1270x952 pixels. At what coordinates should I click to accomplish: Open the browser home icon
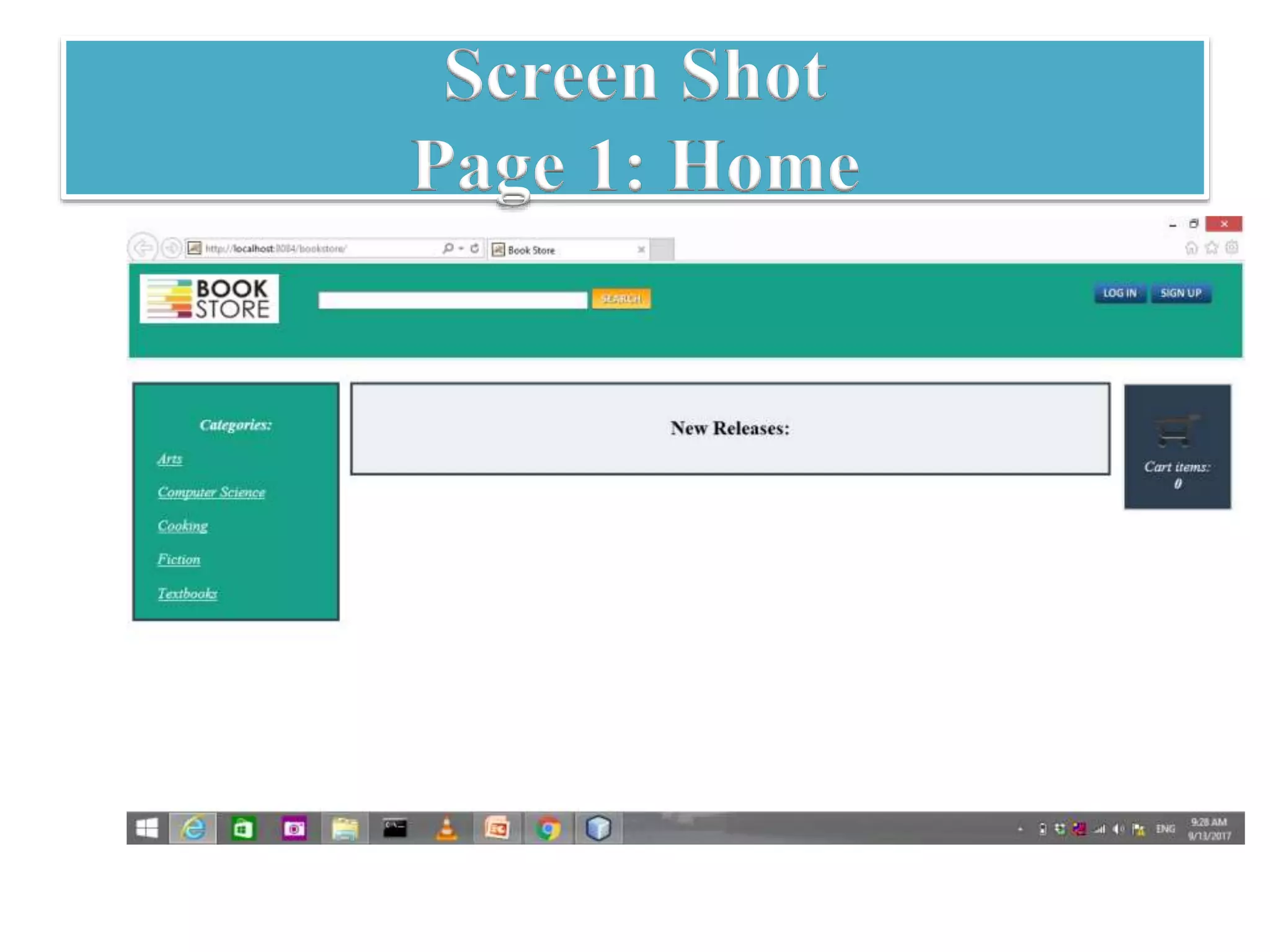(1191, 249)
